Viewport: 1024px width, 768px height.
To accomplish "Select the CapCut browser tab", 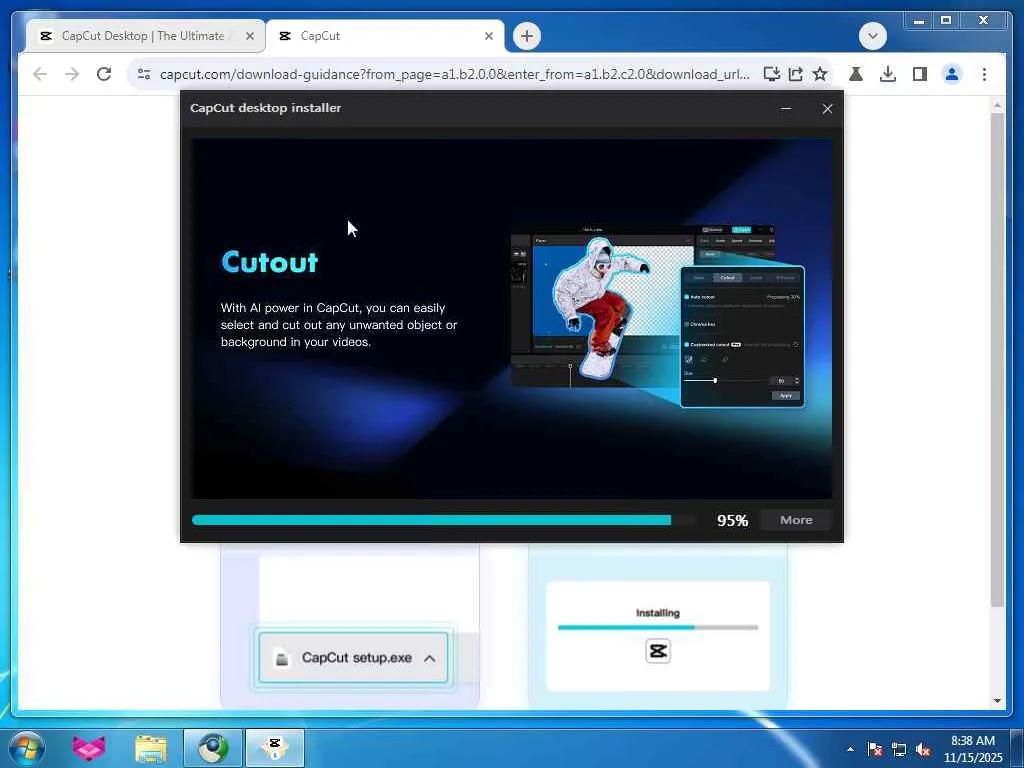I will pyautogui.click(x=384, y=36).
